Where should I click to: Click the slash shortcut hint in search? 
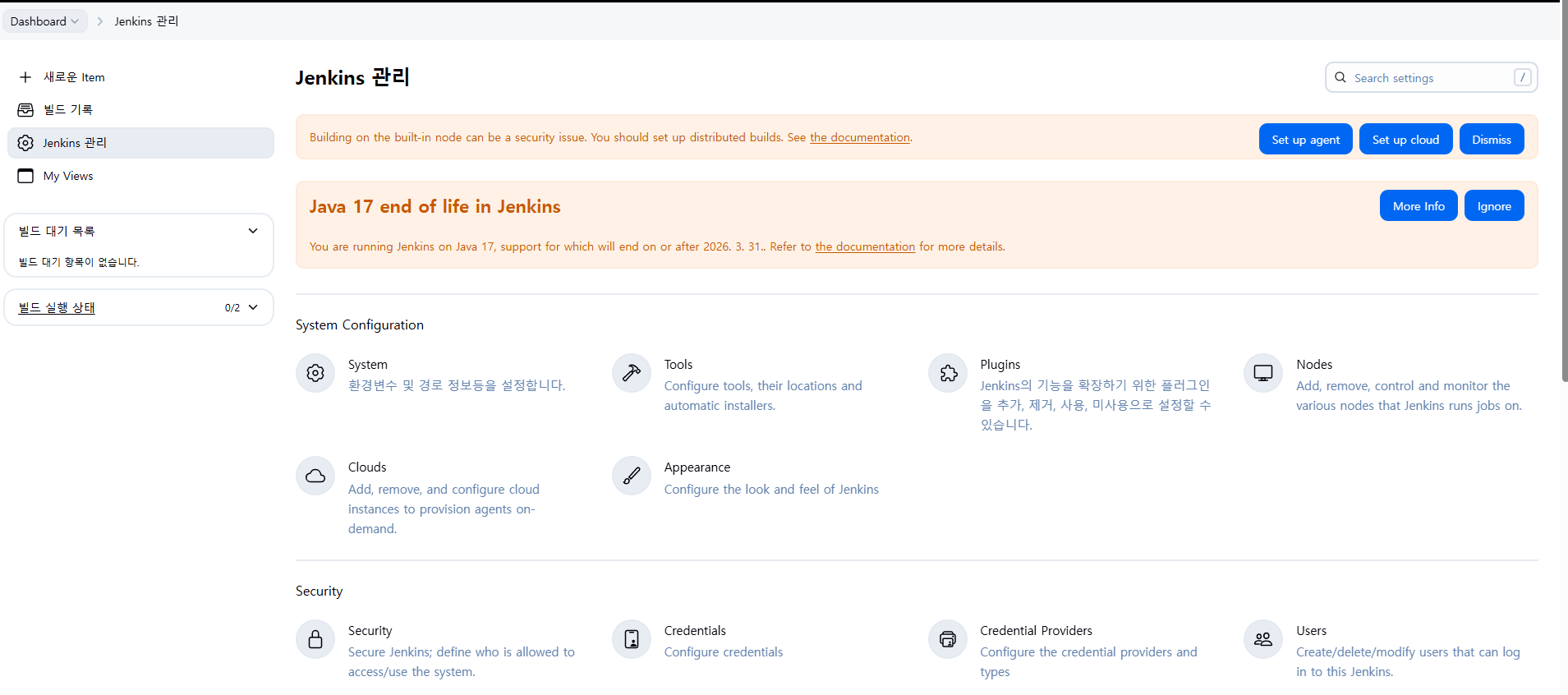(x=1522, y=77)
